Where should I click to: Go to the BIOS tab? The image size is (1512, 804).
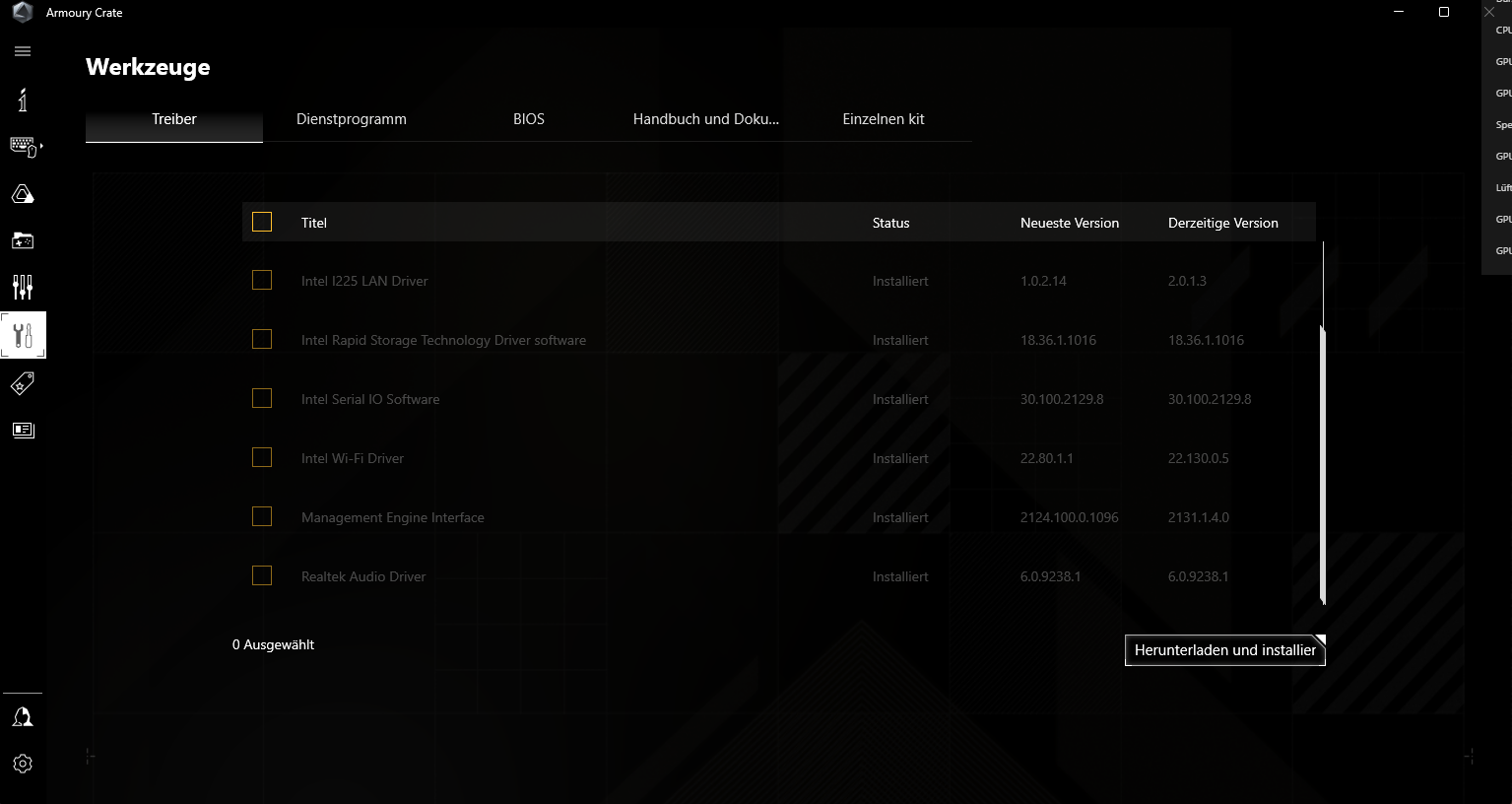click(529, 119)
